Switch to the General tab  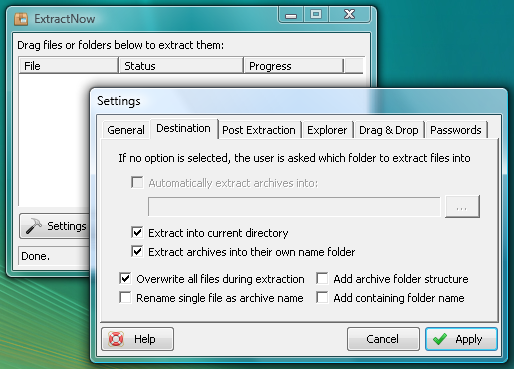coord(126,130)
